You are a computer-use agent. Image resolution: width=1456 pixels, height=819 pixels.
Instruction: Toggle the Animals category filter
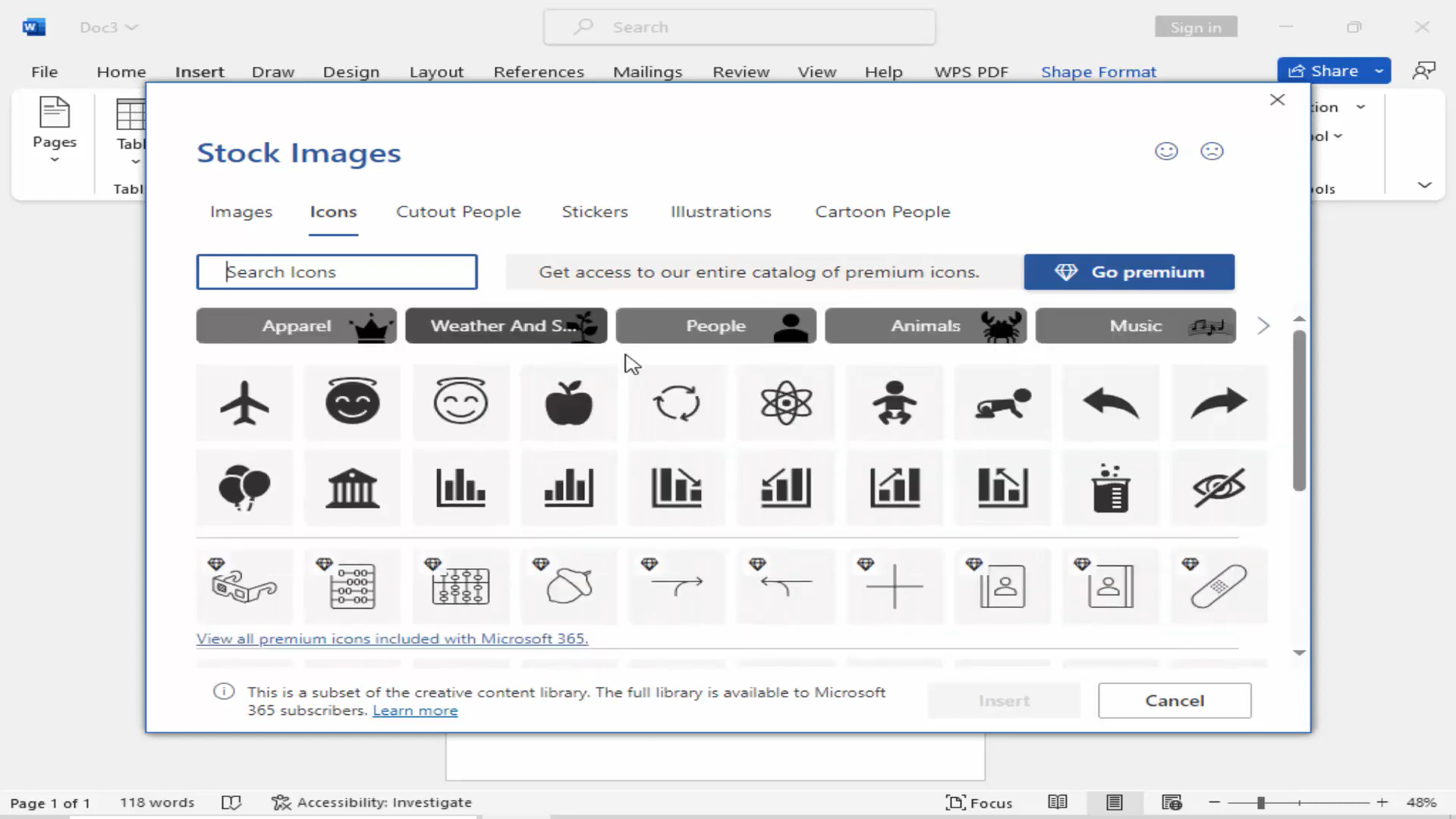pos(925,326)
